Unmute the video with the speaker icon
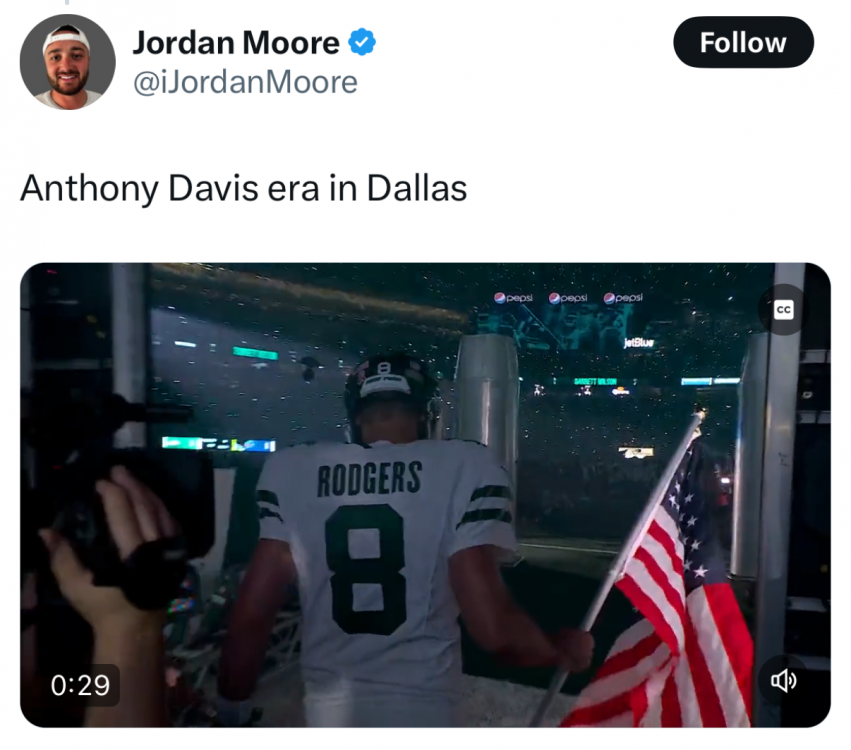The width and height of the screenshot is (851, 750). [x=784, y=681]
